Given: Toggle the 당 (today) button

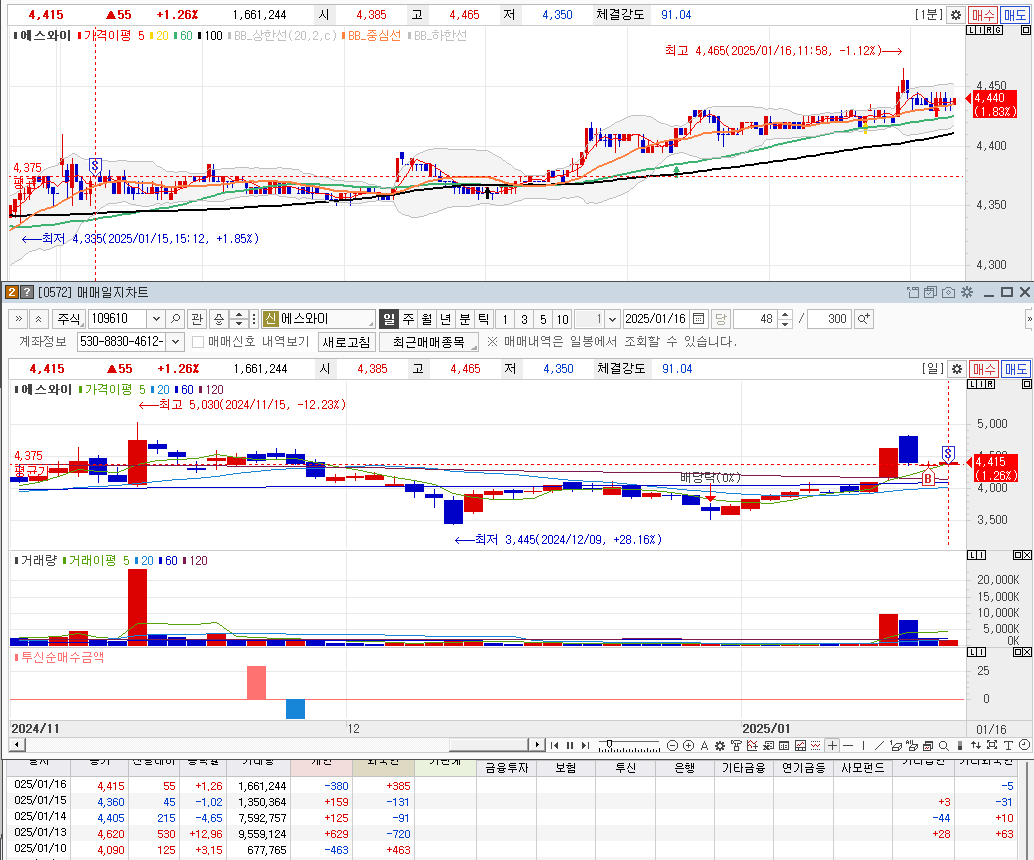Looking at the screenshot, I should pos(721,319).
